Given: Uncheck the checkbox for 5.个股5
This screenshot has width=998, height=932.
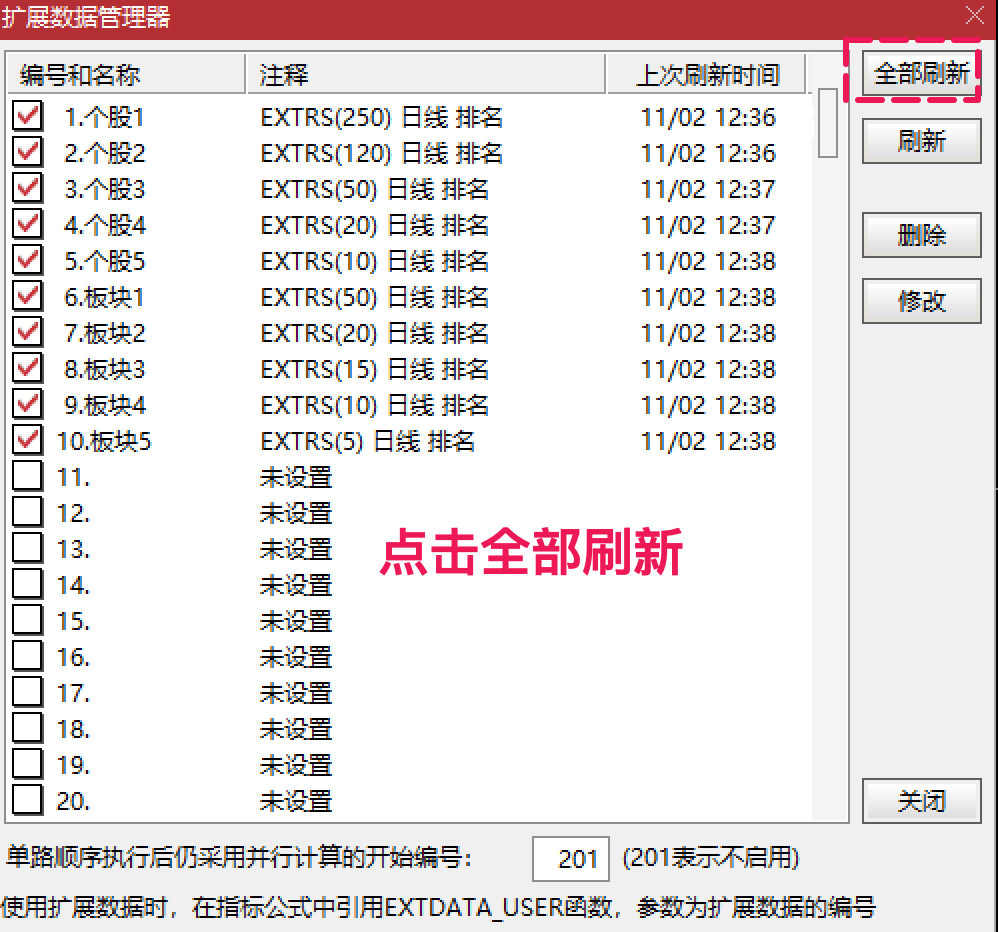Looking at the screenshot, I should pos(25,260).
